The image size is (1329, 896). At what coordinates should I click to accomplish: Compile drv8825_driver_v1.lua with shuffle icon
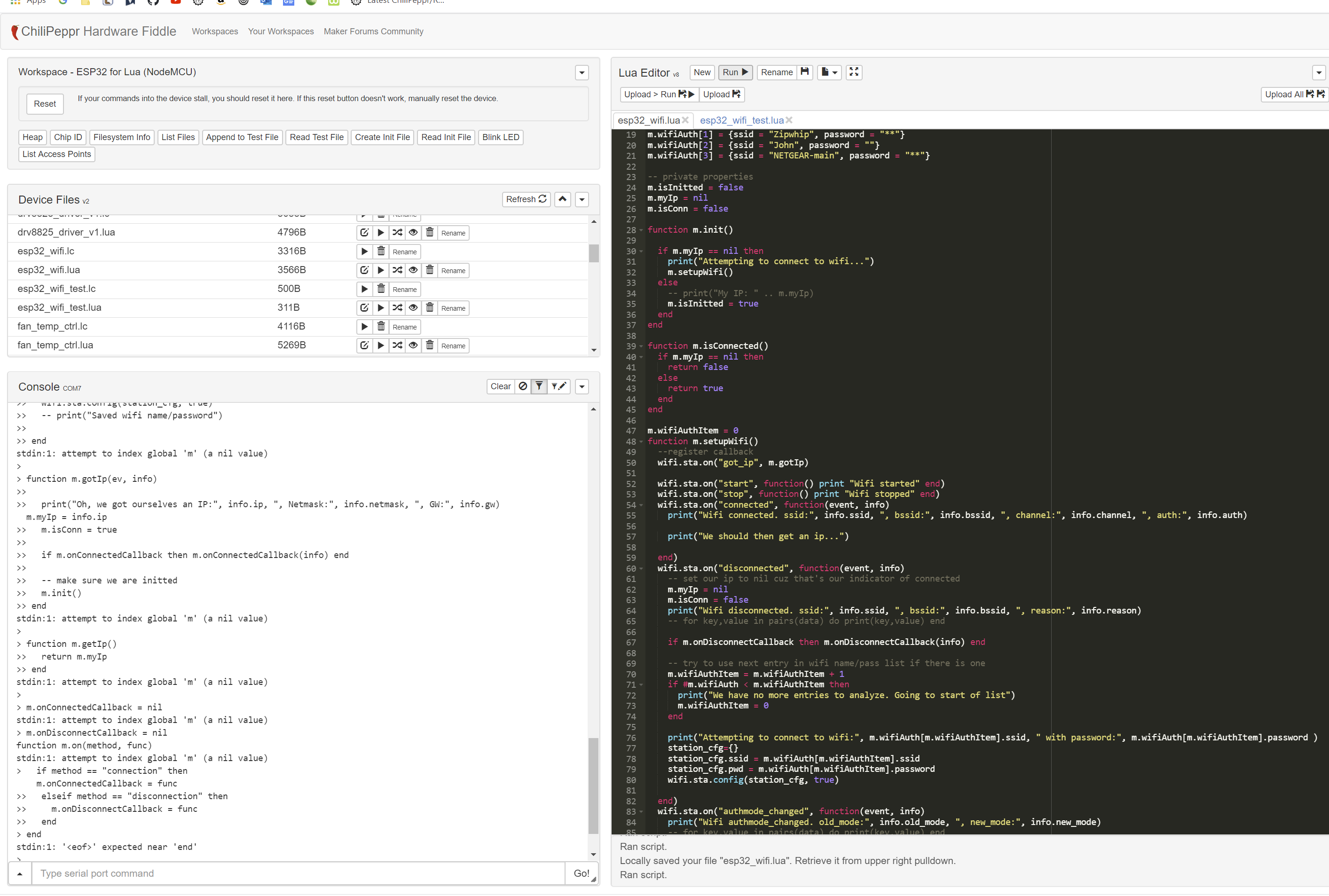[397, 233]
